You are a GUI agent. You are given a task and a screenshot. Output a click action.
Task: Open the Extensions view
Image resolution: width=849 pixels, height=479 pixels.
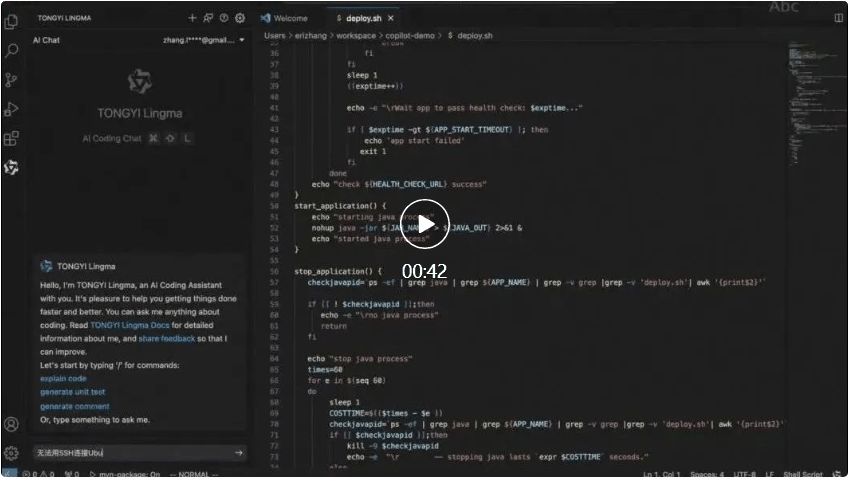click(x=11, y=138)
